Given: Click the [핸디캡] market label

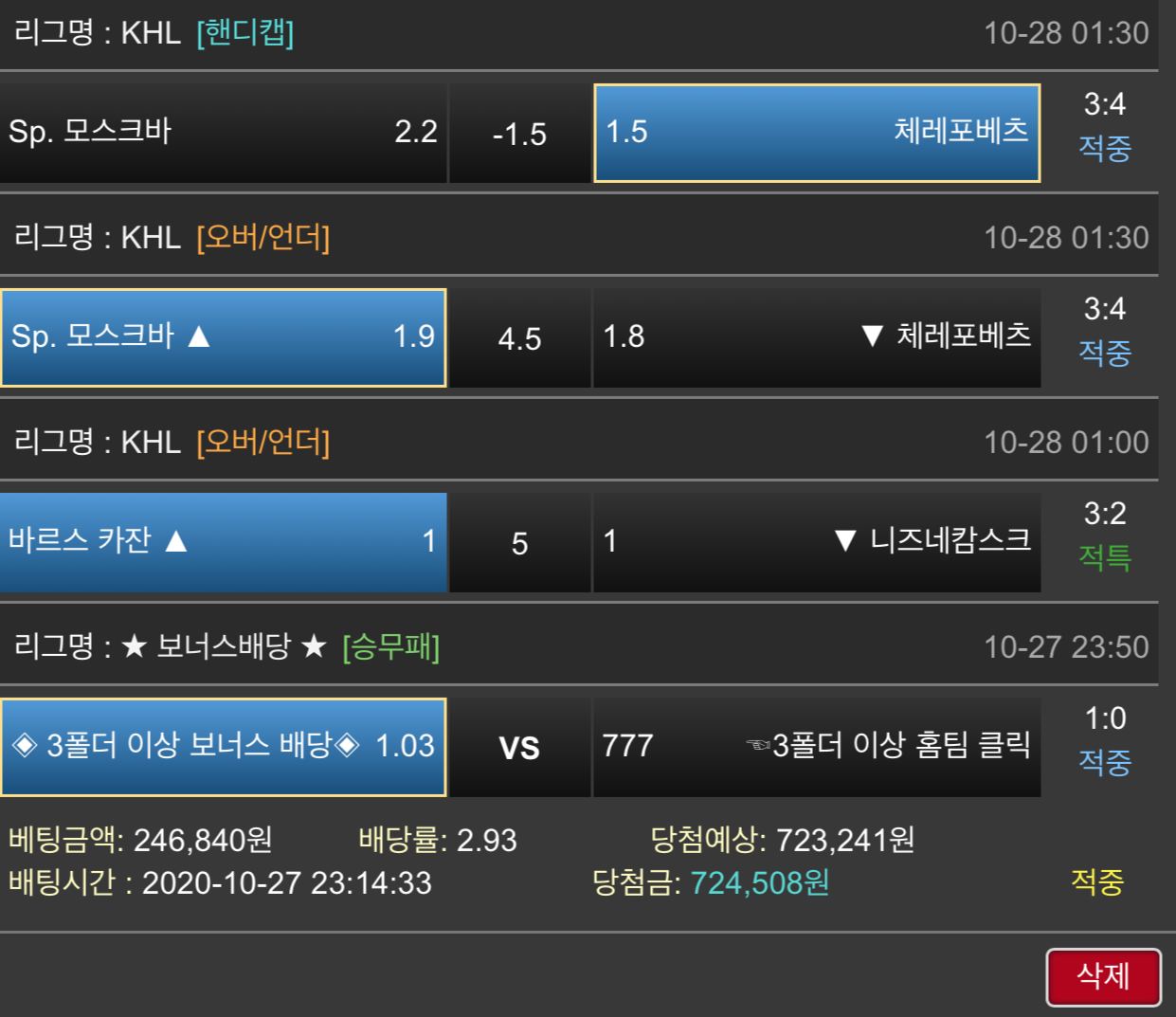Looking at the screenshot, I should 244,33.
